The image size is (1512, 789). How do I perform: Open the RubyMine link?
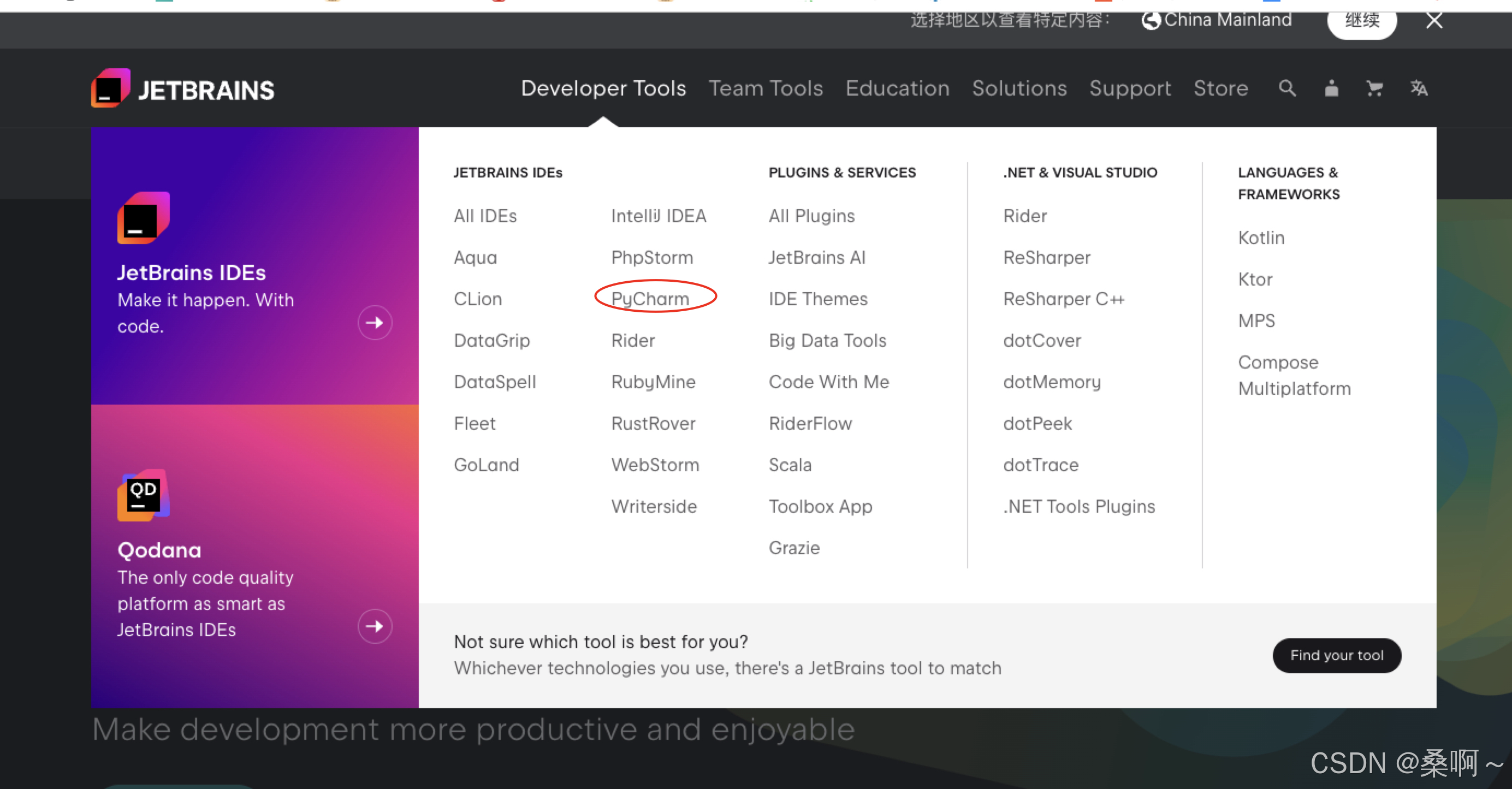coord(653,382)
